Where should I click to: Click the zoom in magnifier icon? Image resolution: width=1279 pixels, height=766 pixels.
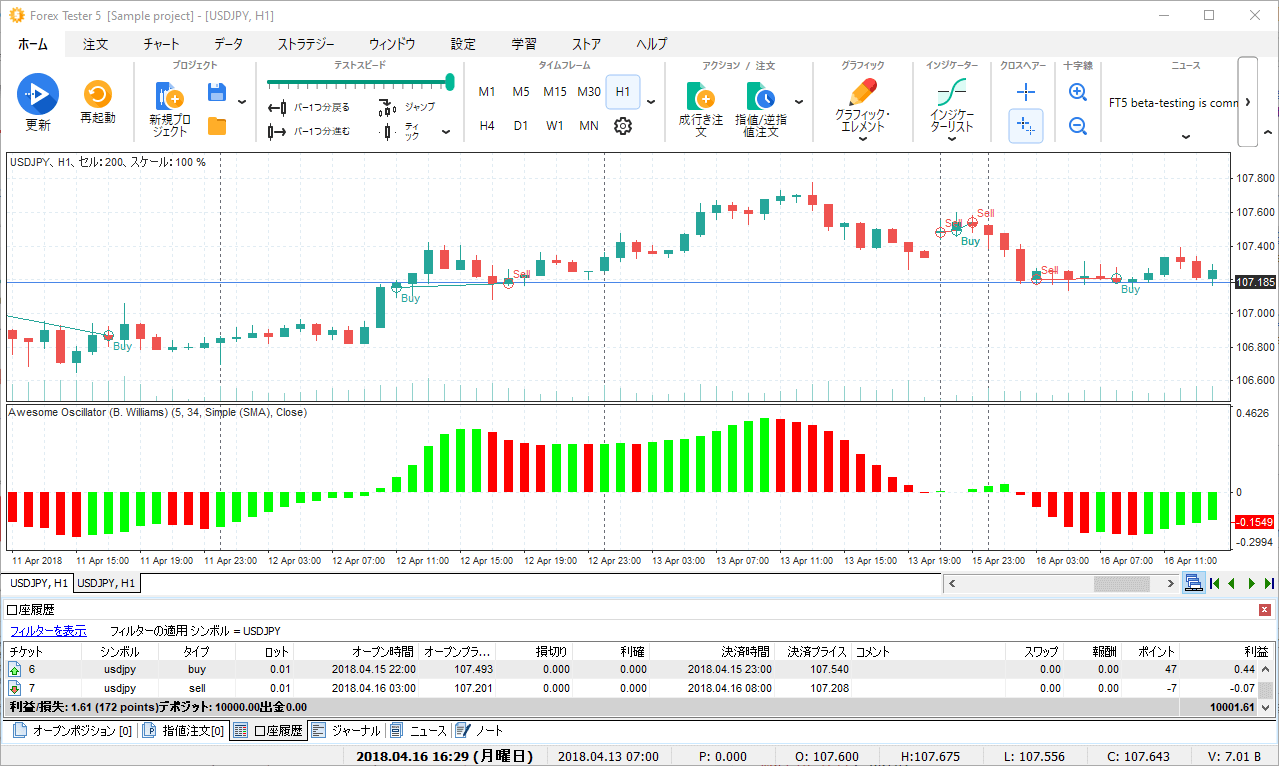1078,92
